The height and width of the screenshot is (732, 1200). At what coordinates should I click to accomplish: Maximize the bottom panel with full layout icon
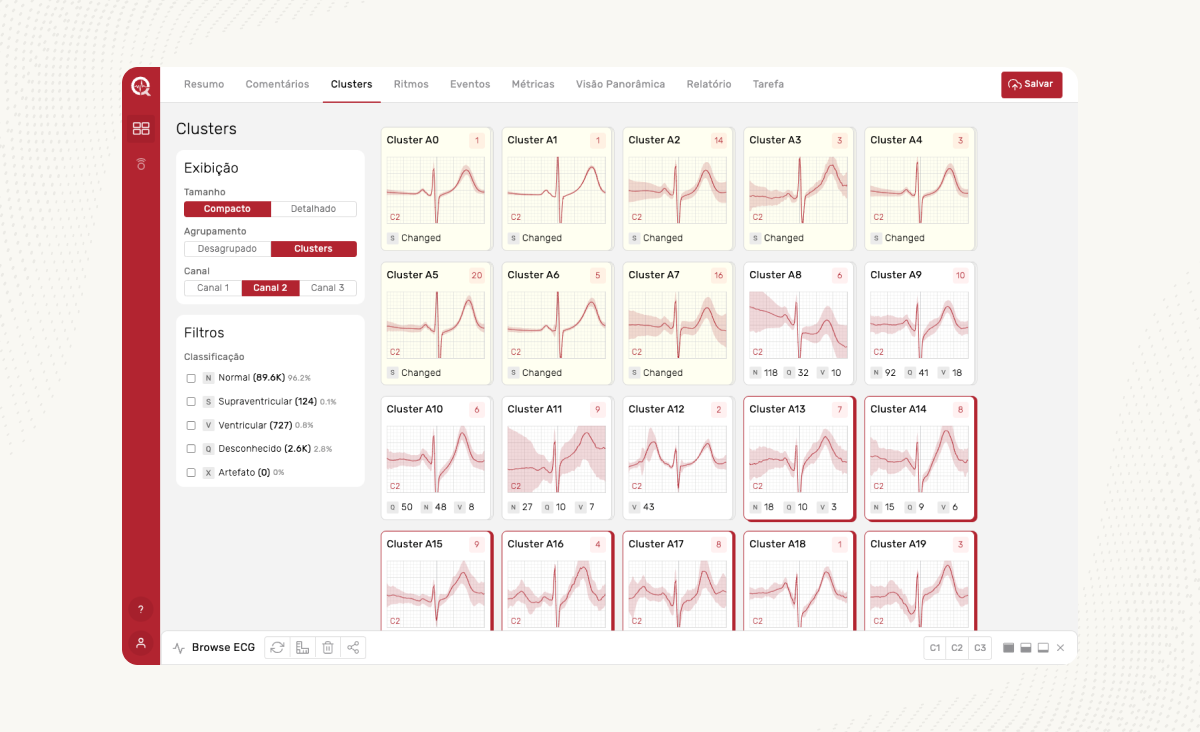click(1009, 648)
